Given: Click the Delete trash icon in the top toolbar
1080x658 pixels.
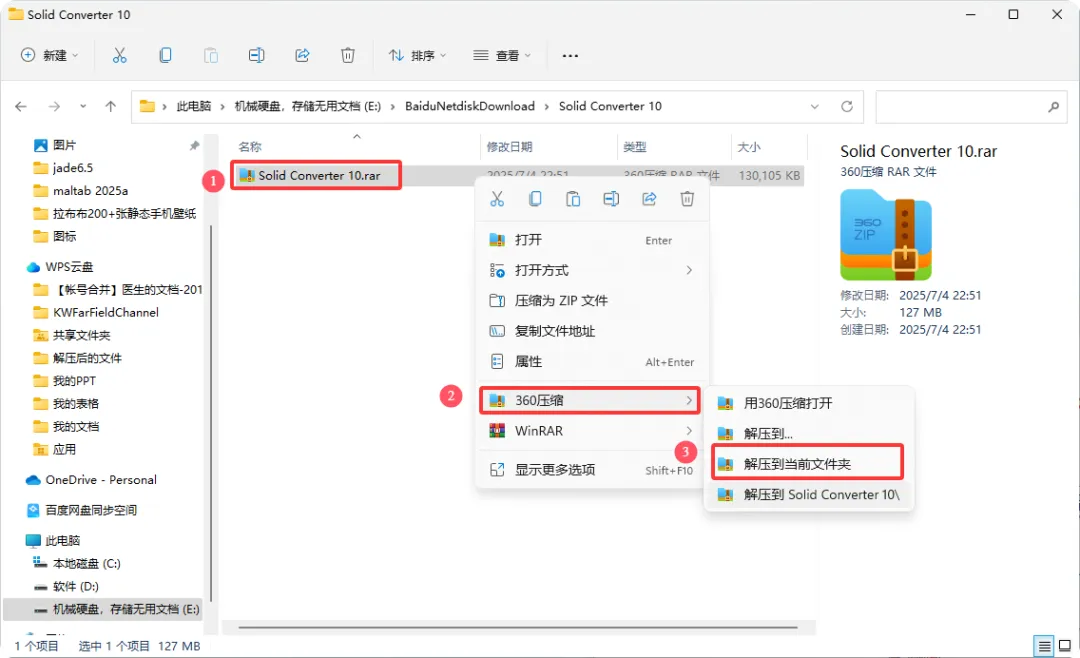Looking at the screenshot, I should click(348, 56).
